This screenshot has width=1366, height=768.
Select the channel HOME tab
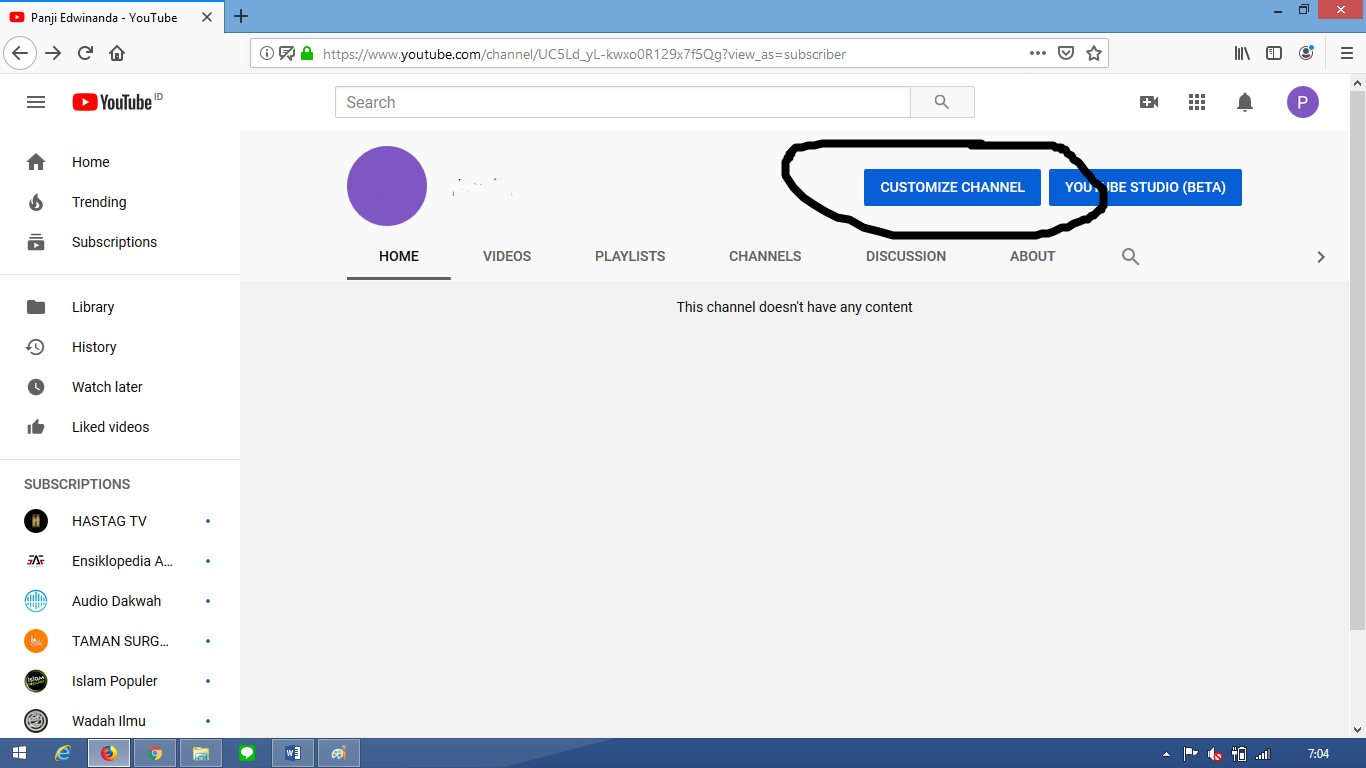coord(399,256)
